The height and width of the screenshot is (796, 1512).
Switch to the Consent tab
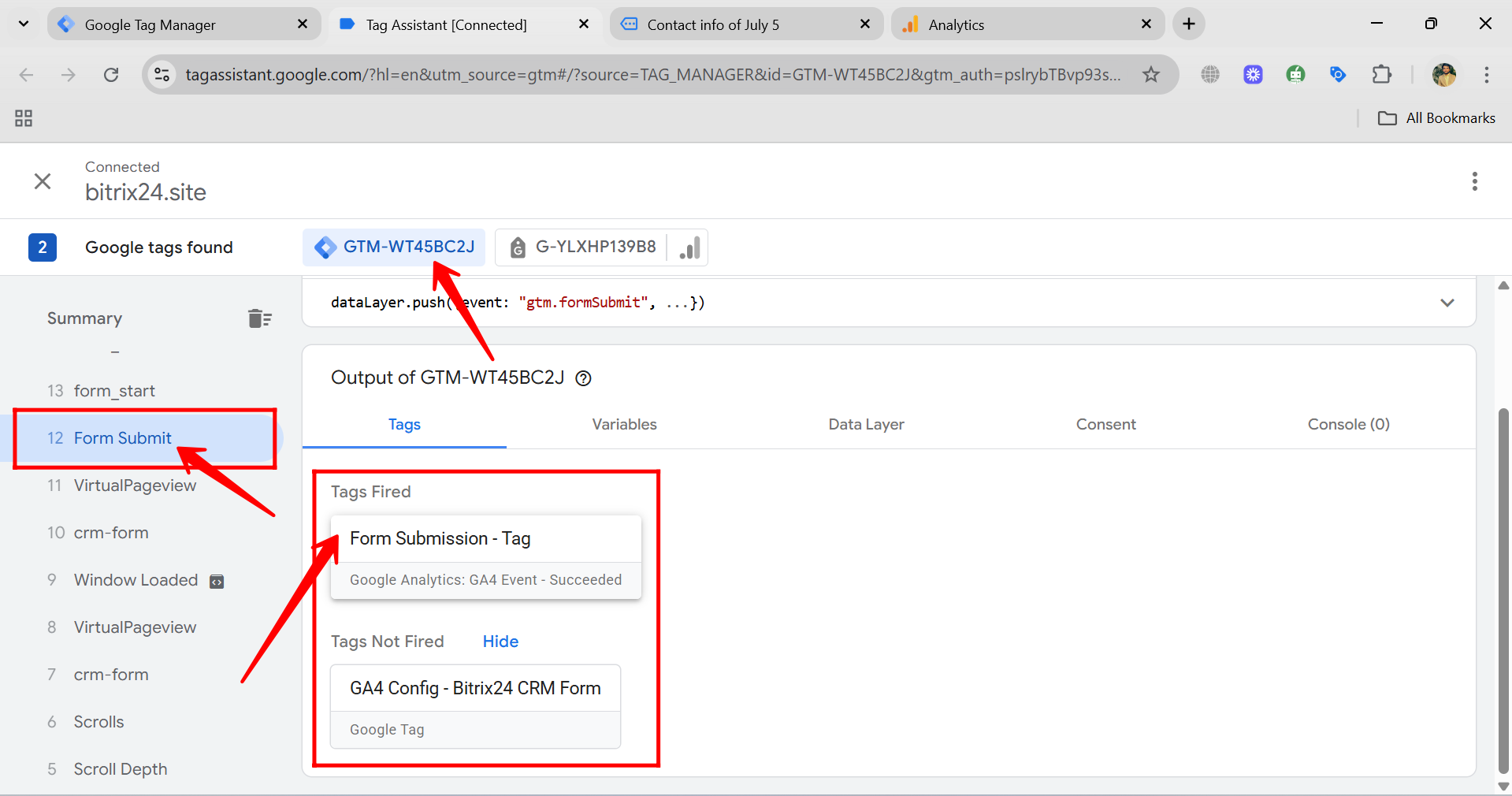coord(1106,425)
